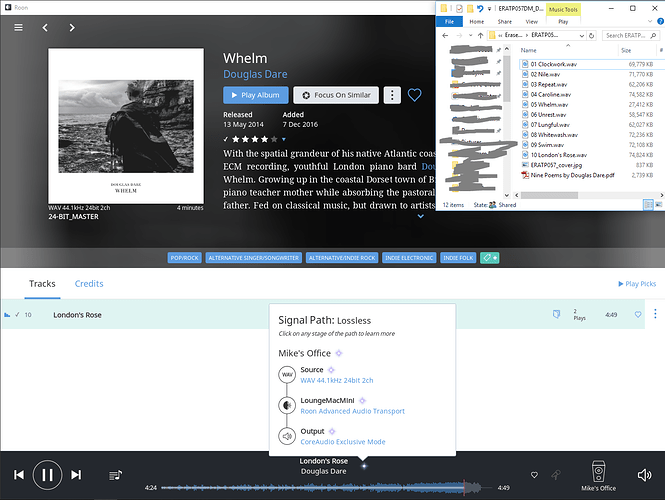Select the POP/ROCK genre tag
The height and width of the screenshot is (500, 665).
tap(184, 258)
